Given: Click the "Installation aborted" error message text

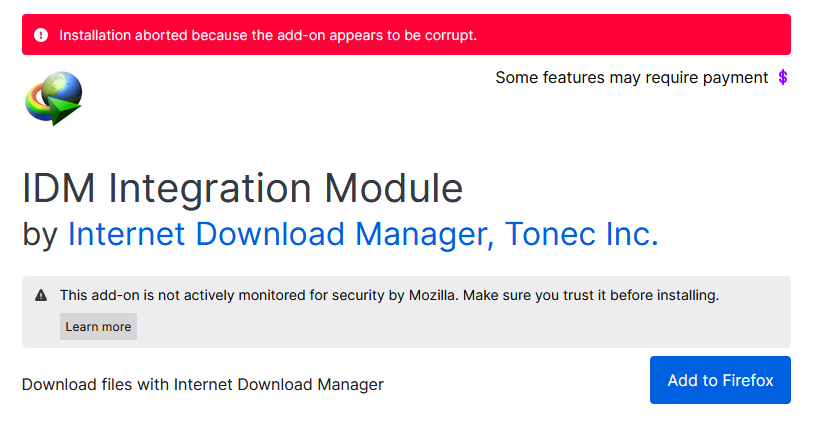Looking at the screenshot, I should (268, 35).
